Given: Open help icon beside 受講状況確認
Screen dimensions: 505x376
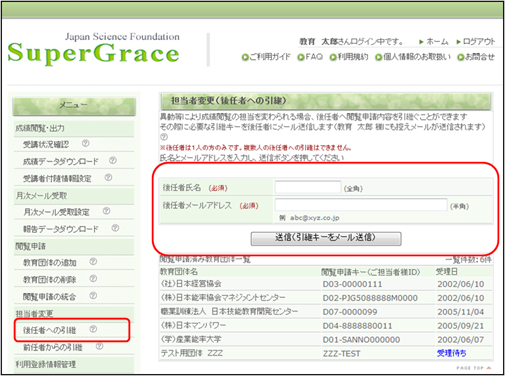Looking at the screenshot, I should pos(86,143).
